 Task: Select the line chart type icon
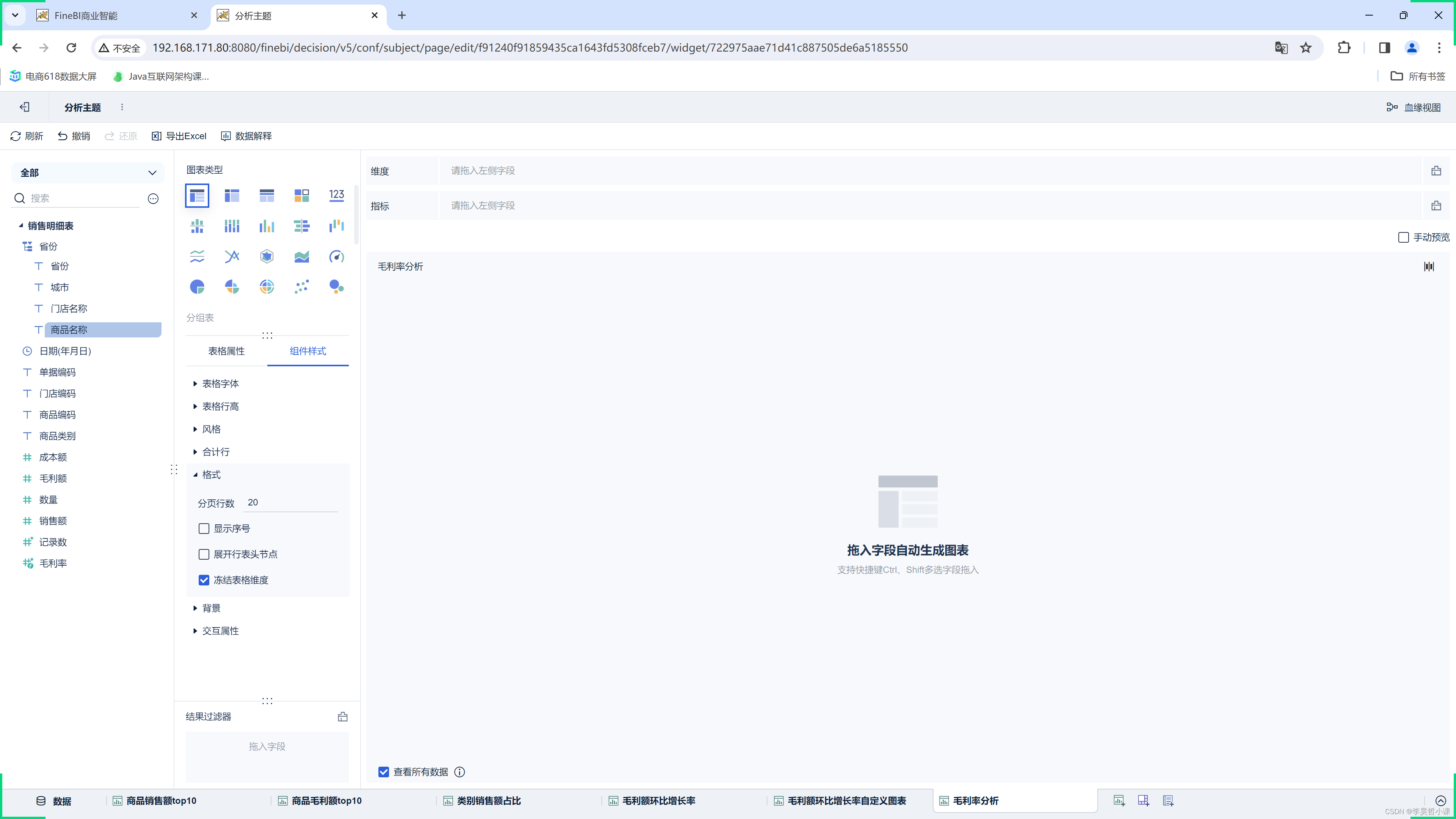[197, 257]
